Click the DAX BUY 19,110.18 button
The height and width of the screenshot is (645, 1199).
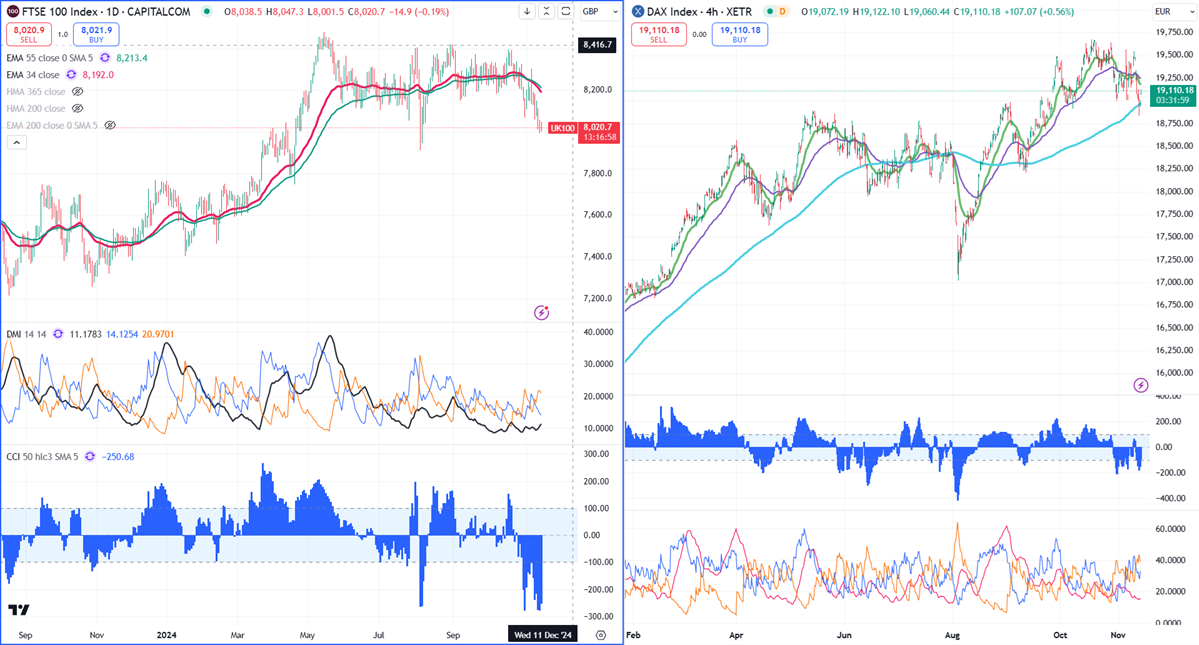[740, 34]
